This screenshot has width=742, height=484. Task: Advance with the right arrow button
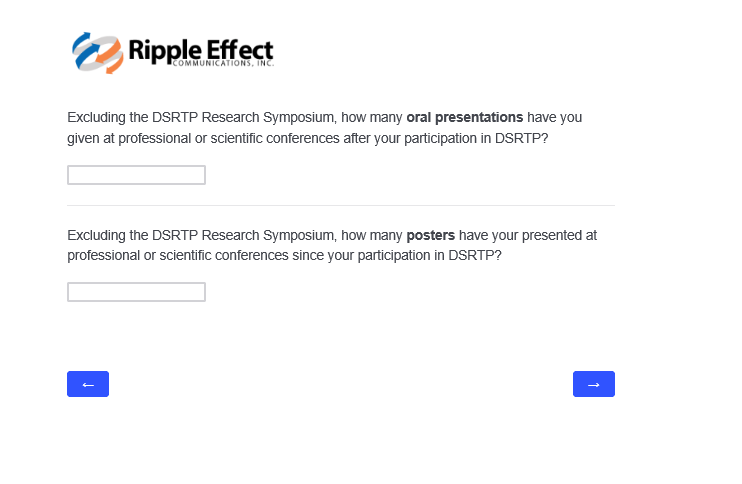(593, 384)
